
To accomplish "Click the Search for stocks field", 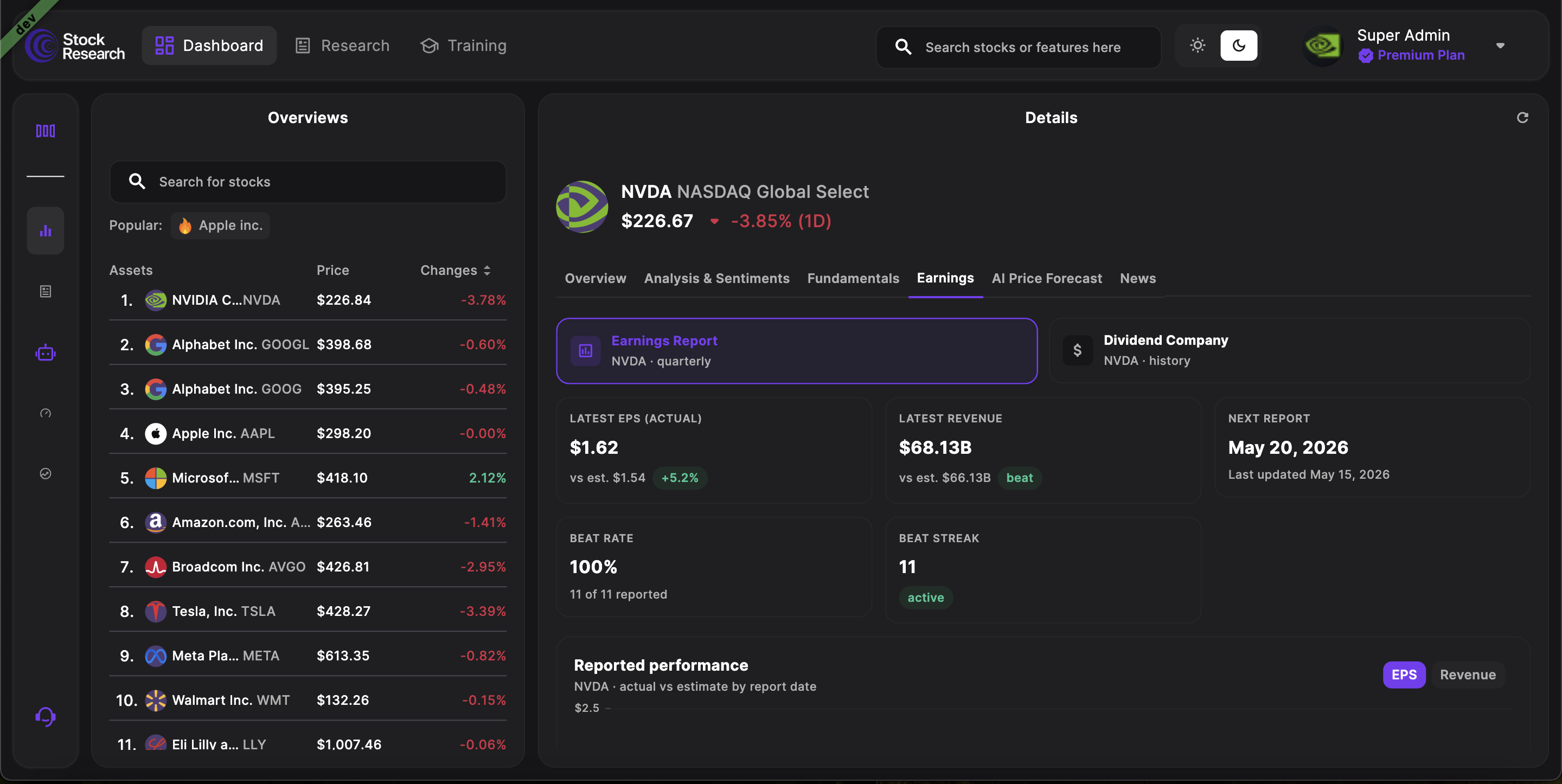I will tap(308, 182).
